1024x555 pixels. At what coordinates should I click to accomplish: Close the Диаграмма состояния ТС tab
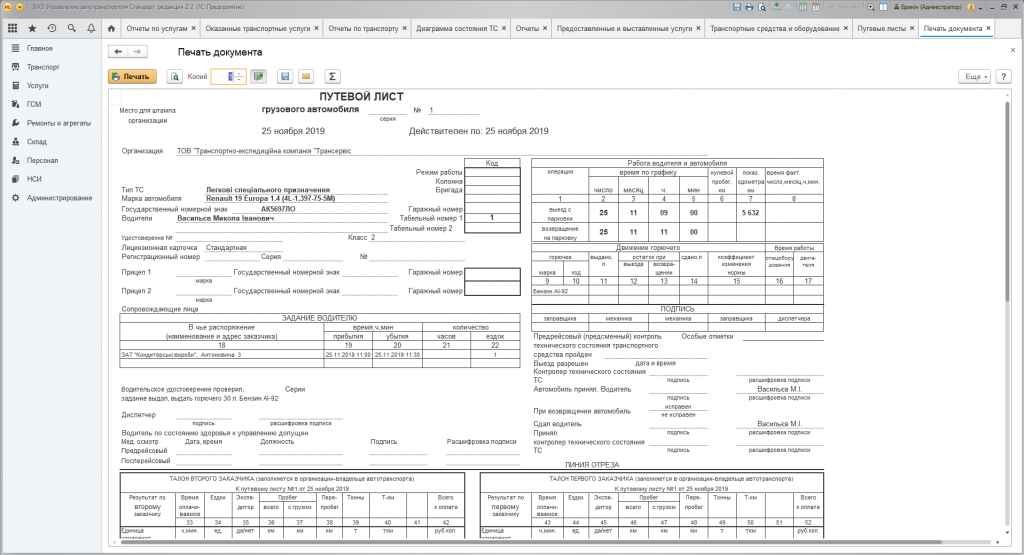click(504, 29)
